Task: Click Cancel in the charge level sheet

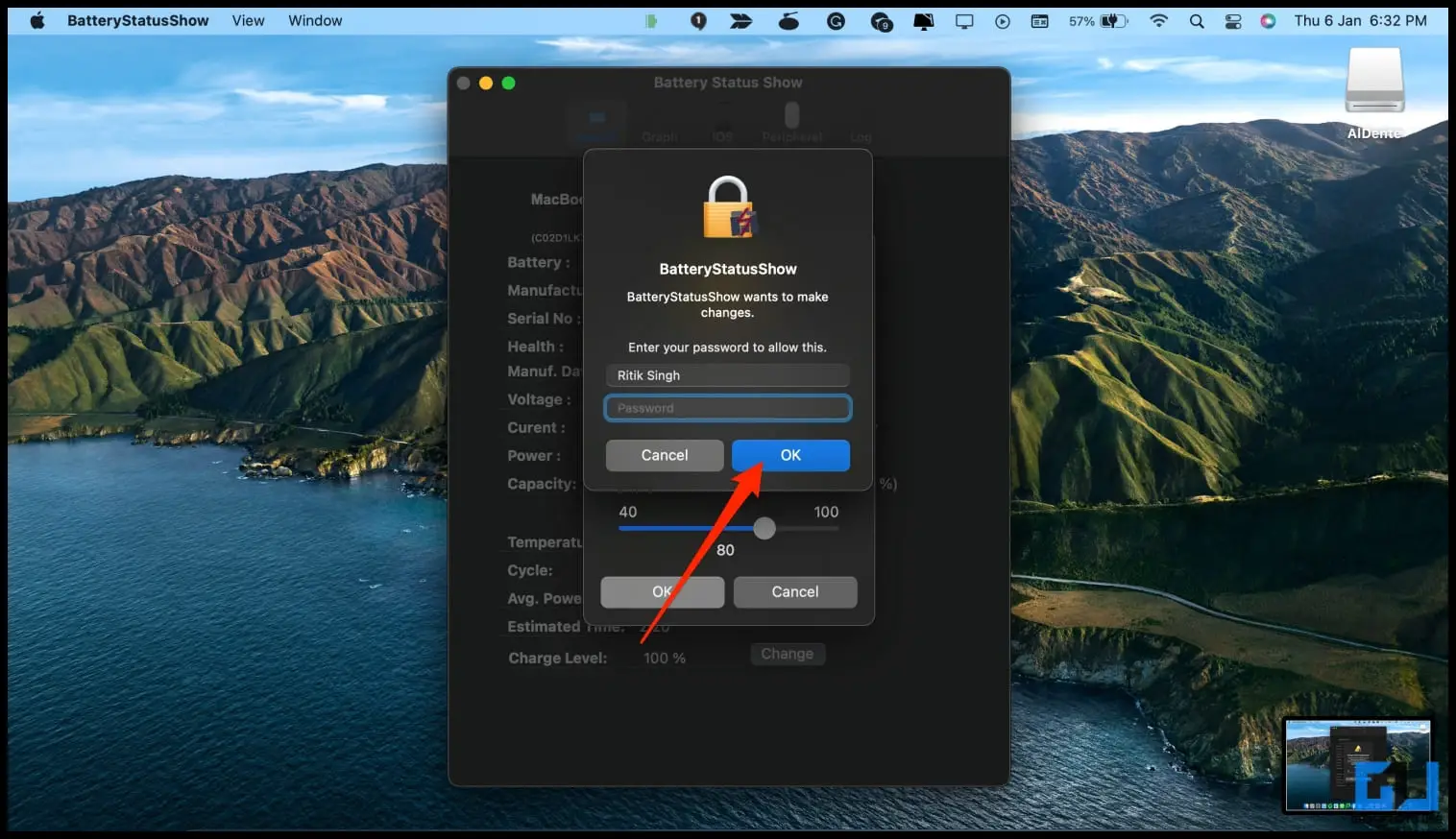Action: [795, 591]
